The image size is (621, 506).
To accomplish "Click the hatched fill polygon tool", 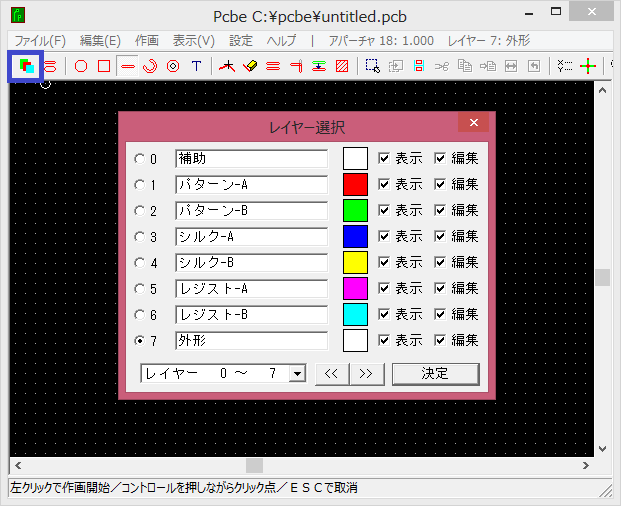I will [342, 66].
